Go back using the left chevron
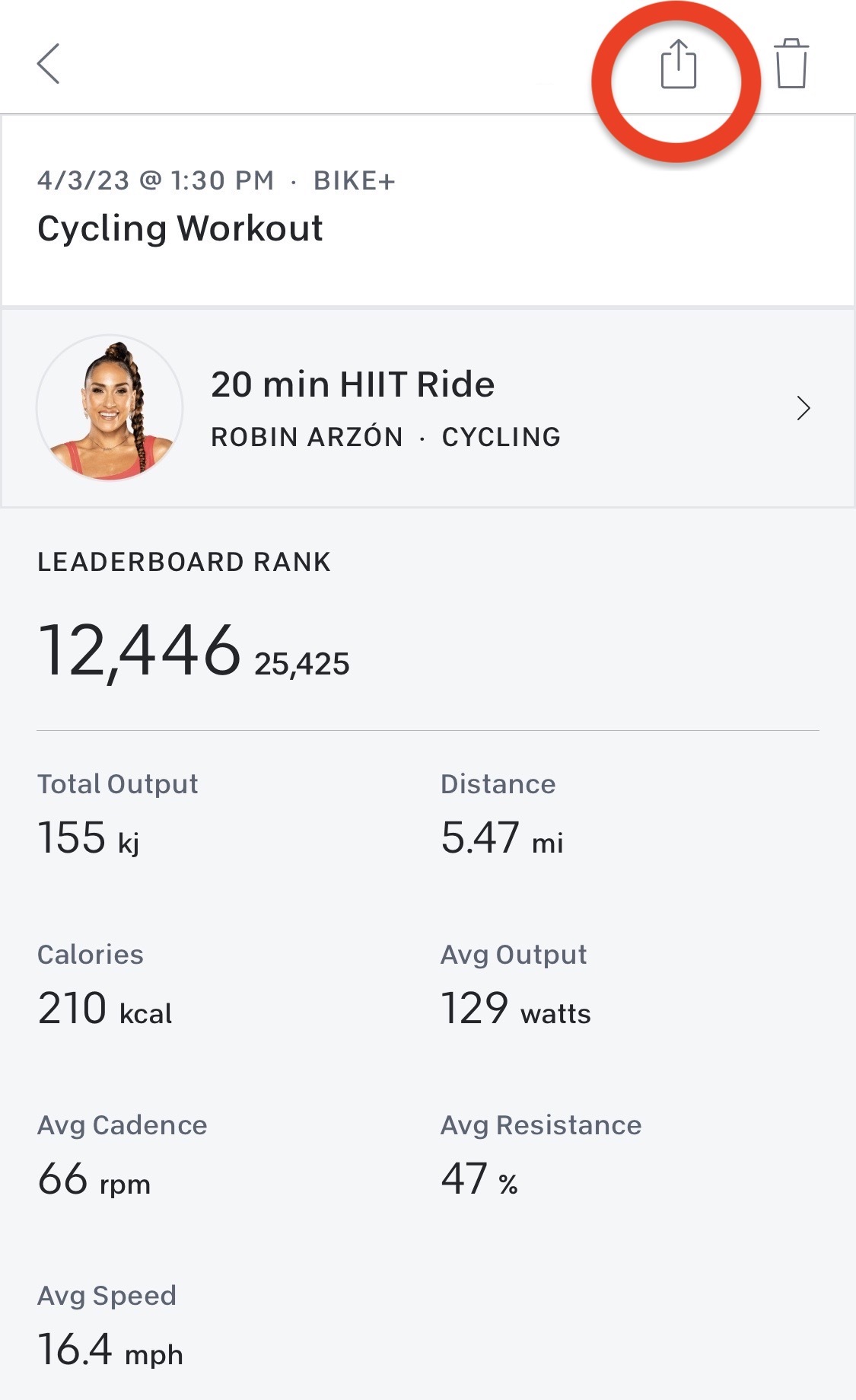Image resolution: width=856 pixels, height=1400 pixels. pyautogui.click(x=49, y=63)
